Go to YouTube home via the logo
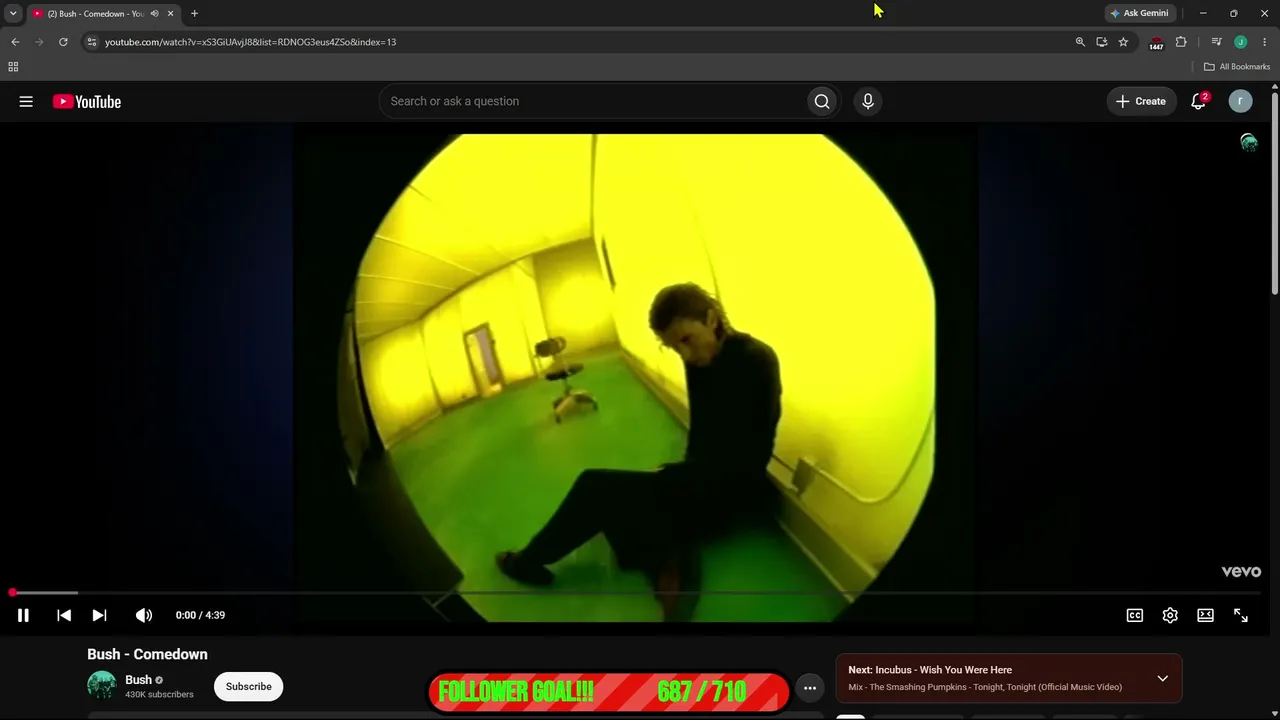This screenshot has width=1280, height=720. [87, 101]
